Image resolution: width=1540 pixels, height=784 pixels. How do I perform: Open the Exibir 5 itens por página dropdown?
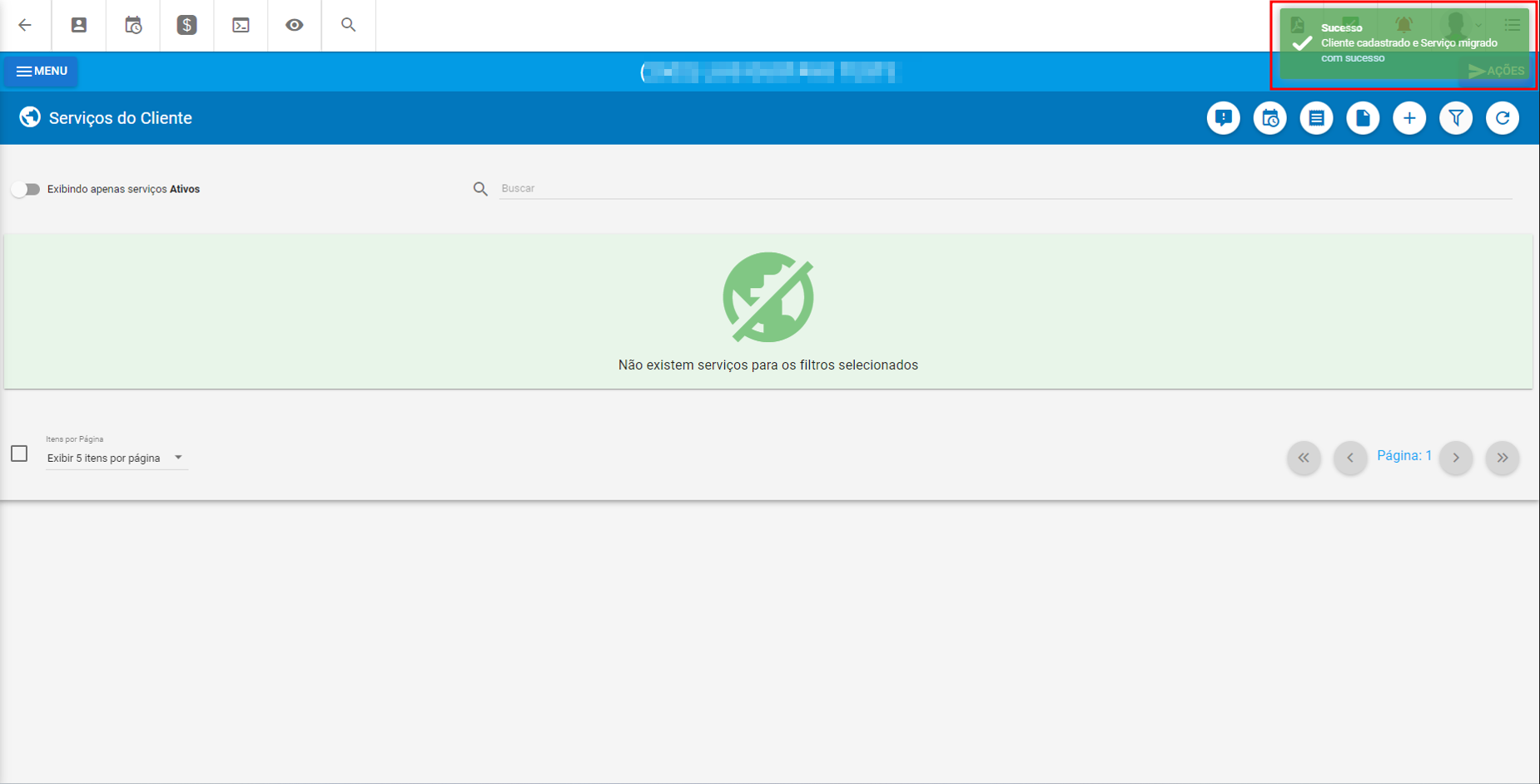117,458
